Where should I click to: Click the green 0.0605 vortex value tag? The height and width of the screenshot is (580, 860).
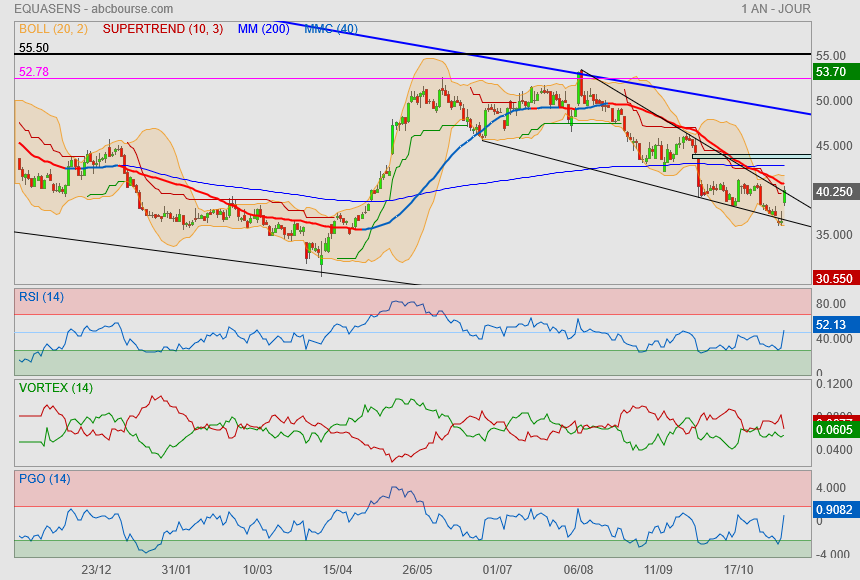pyautogui.click(x=834, y=429)
